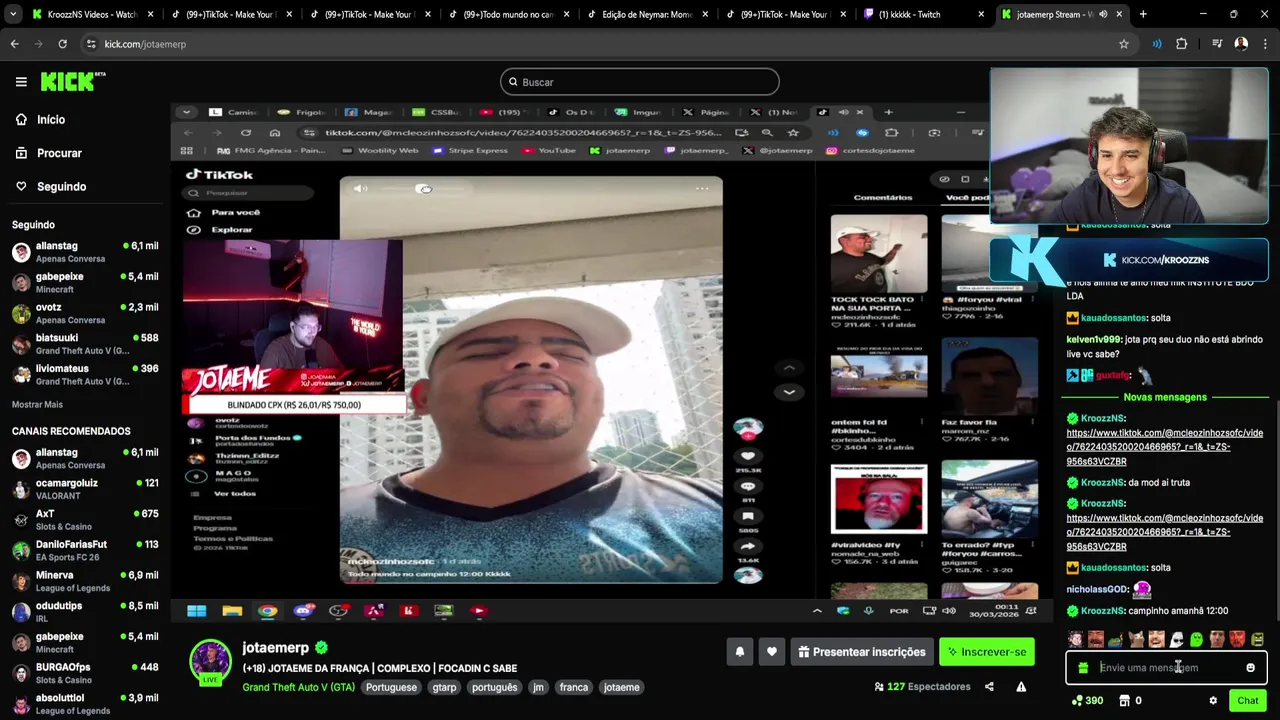Screen dimensions: 1280x720
Task: Open emoji picker in chat input
Action: (1250, 668)
